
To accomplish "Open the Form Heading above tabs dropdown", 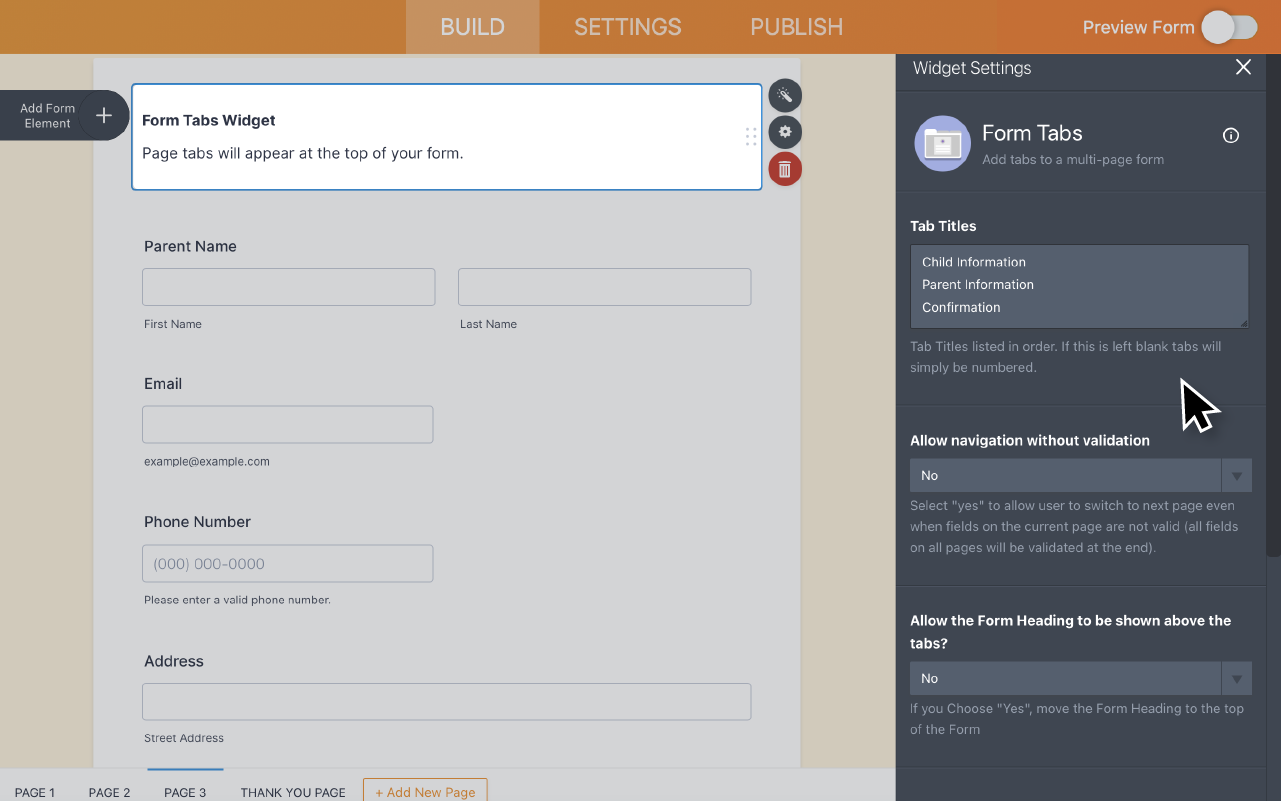I will pos(1065,678).
